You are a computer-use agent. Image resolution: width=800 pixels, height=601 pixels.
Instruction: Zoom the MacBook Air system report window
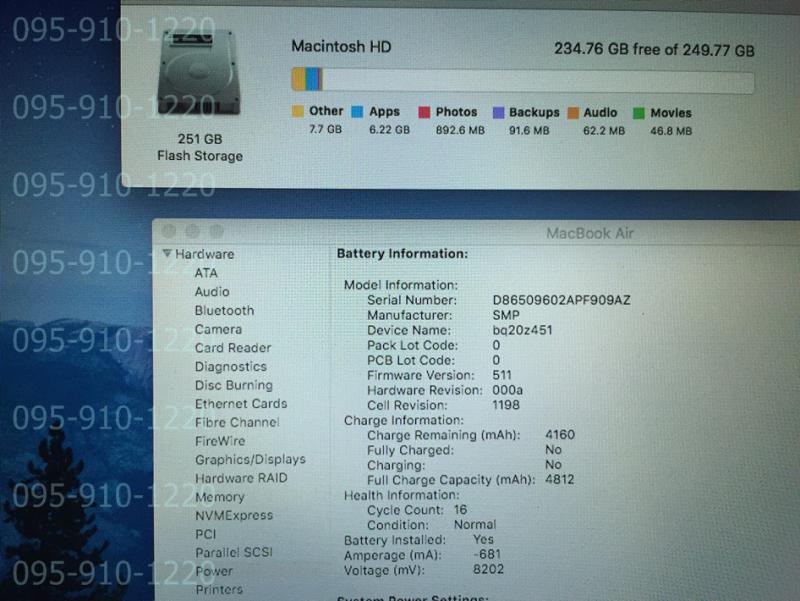click(x=216, y=232)
